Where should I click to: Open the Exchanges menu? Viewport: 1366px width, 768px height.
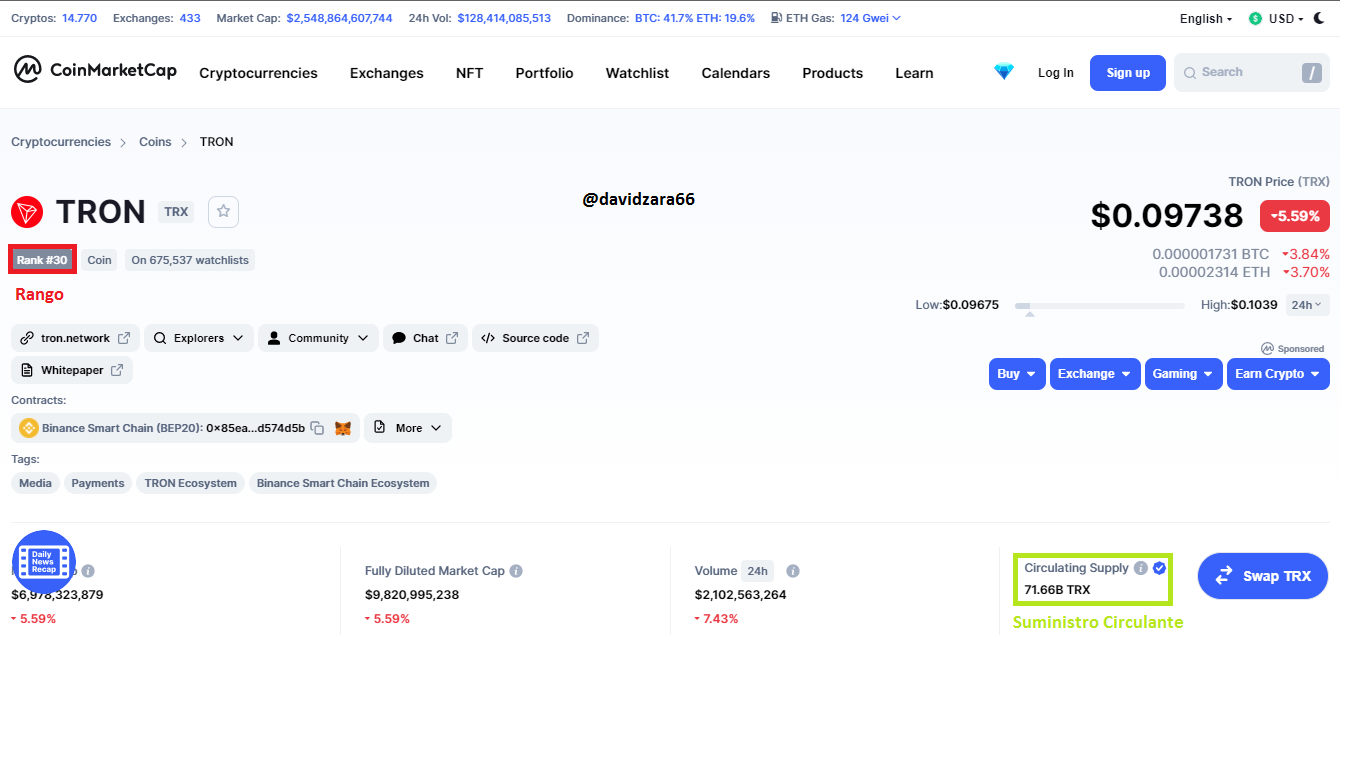coord(386,73)
